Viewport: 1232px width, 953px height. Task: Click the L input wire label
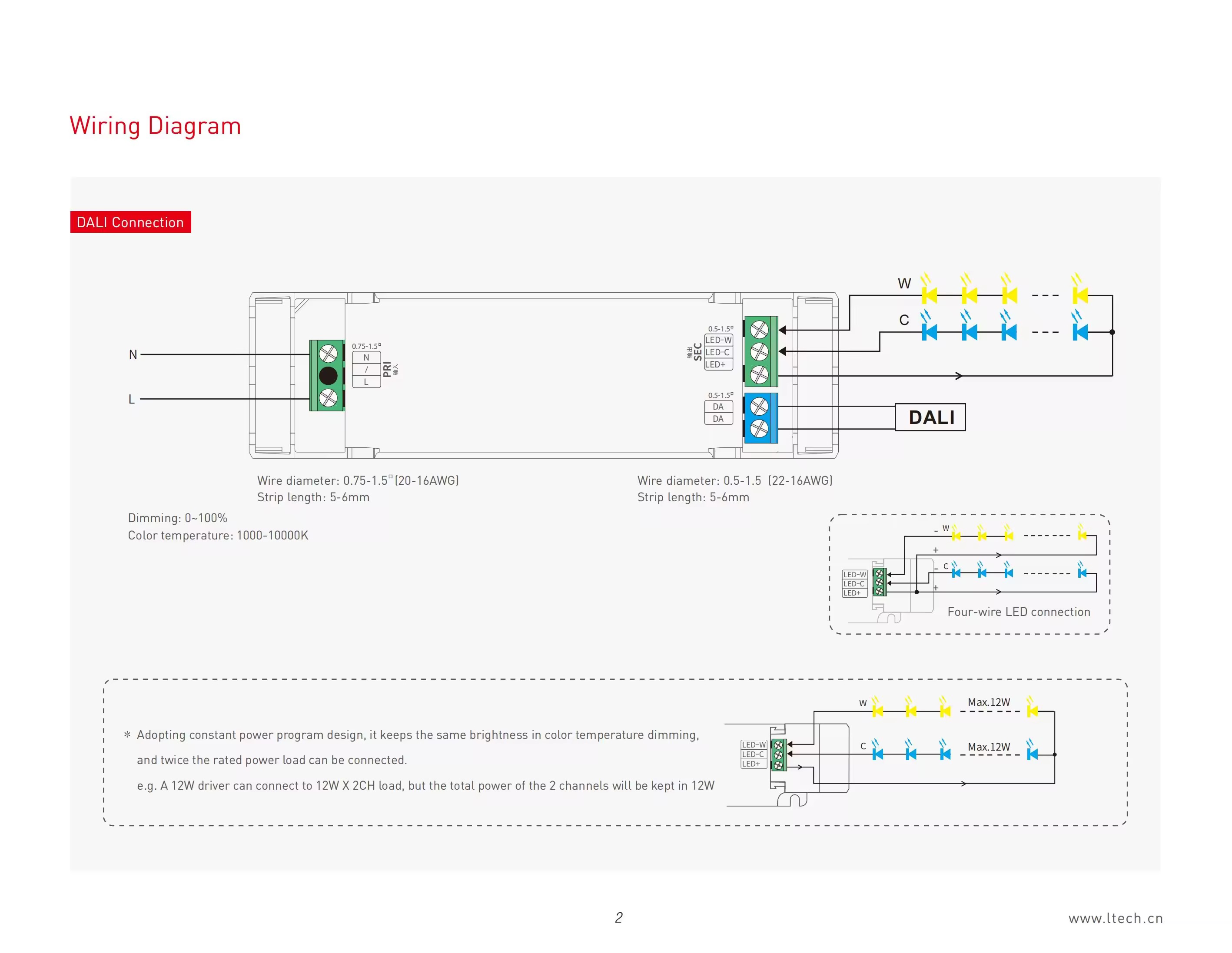pyautogui.click(x=131, y=399)
